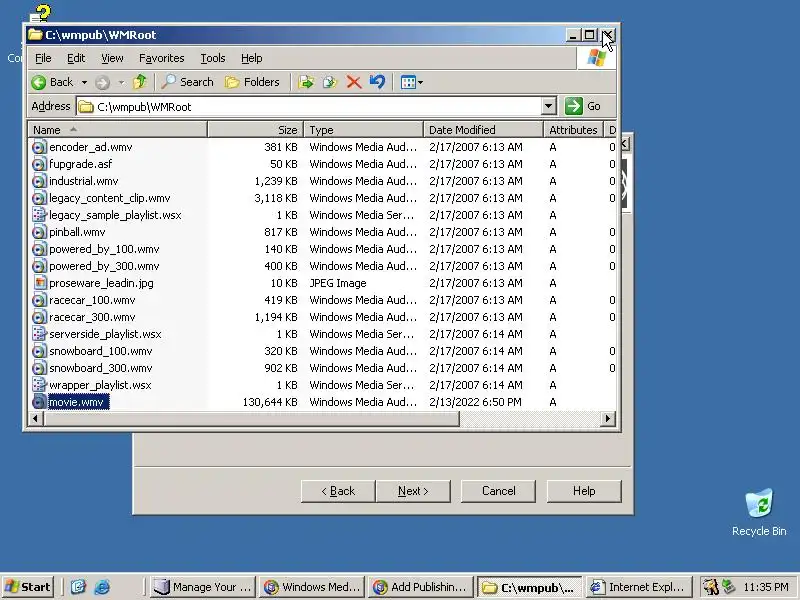This screenshot has height=600, width=800.
Task: Select the pinball.wmv file icon
Action: click(39, 232)
